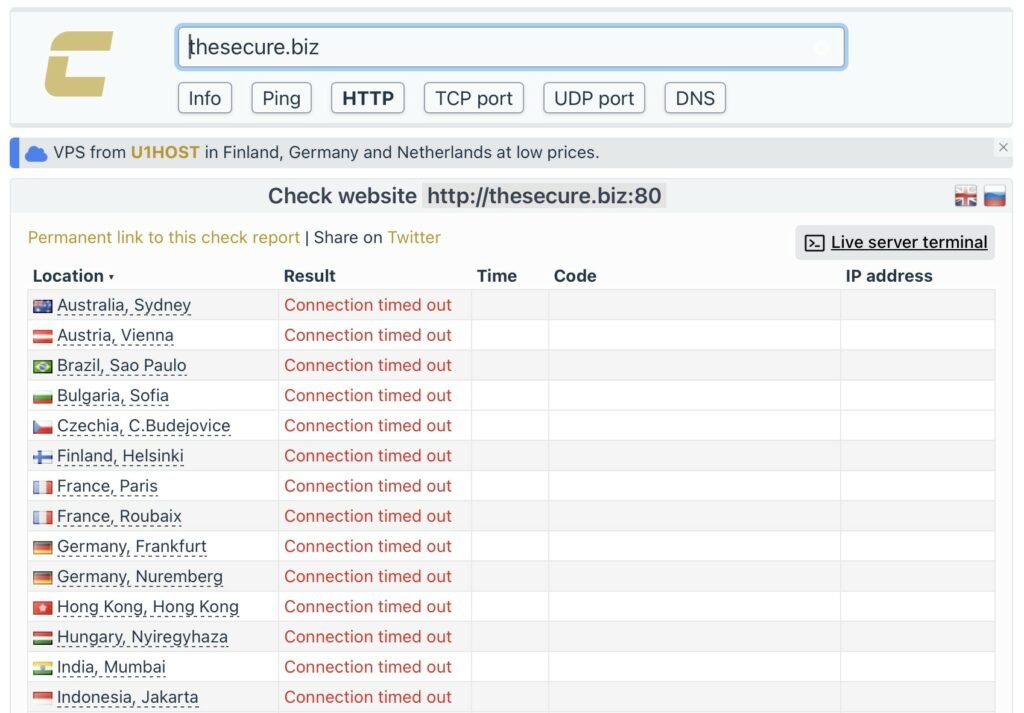Click the Hong Kong flag icon
This screenshot has height=713, width=1024.
[x=42, y=607]
